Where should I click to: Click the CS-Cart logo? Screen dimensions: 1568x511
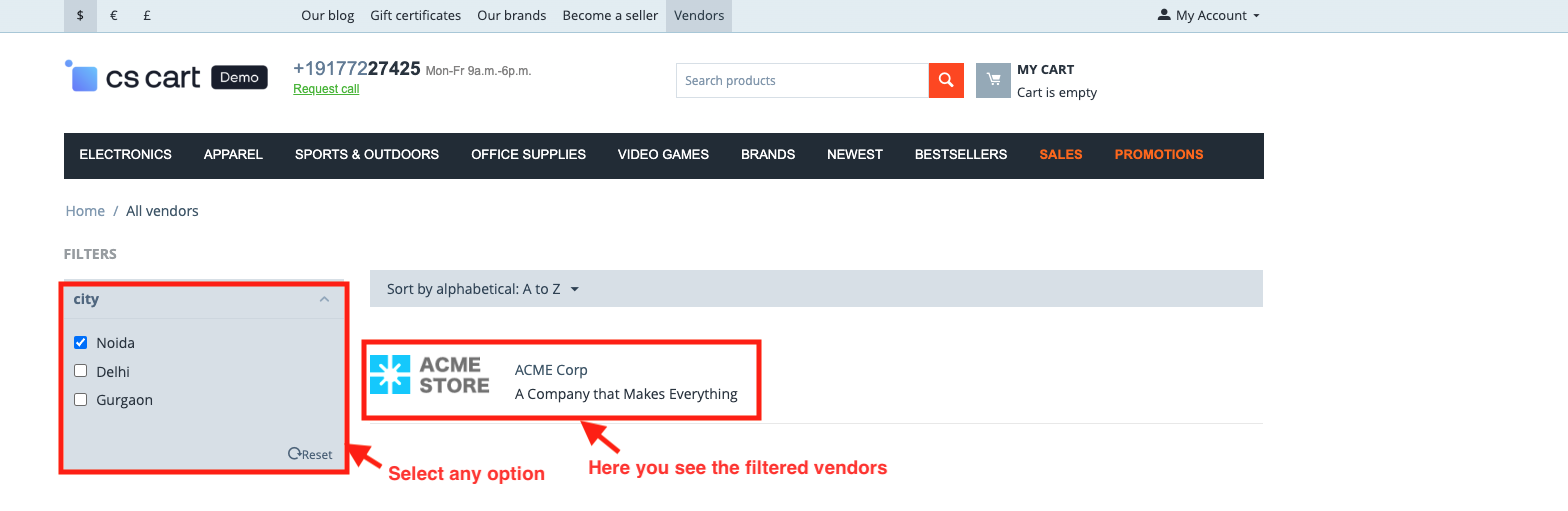[133, 77]
